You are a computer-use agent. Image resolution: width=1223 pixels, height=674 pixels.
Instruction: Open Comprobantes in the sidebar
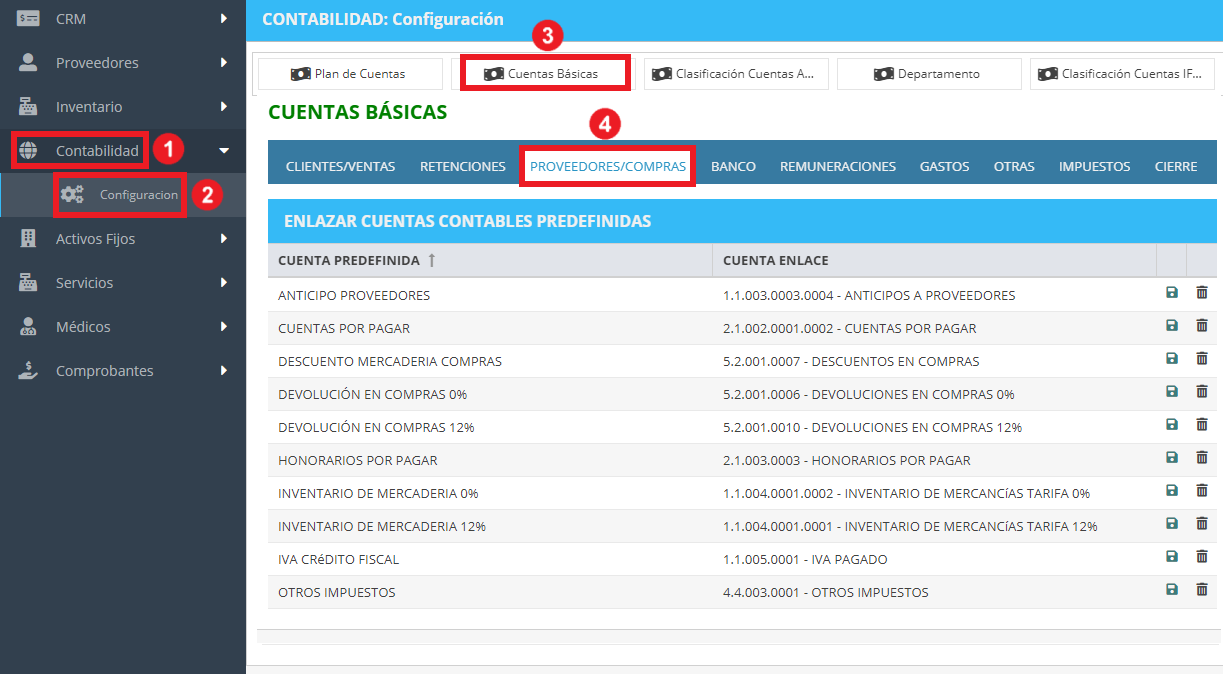click(x=105, y=371)
